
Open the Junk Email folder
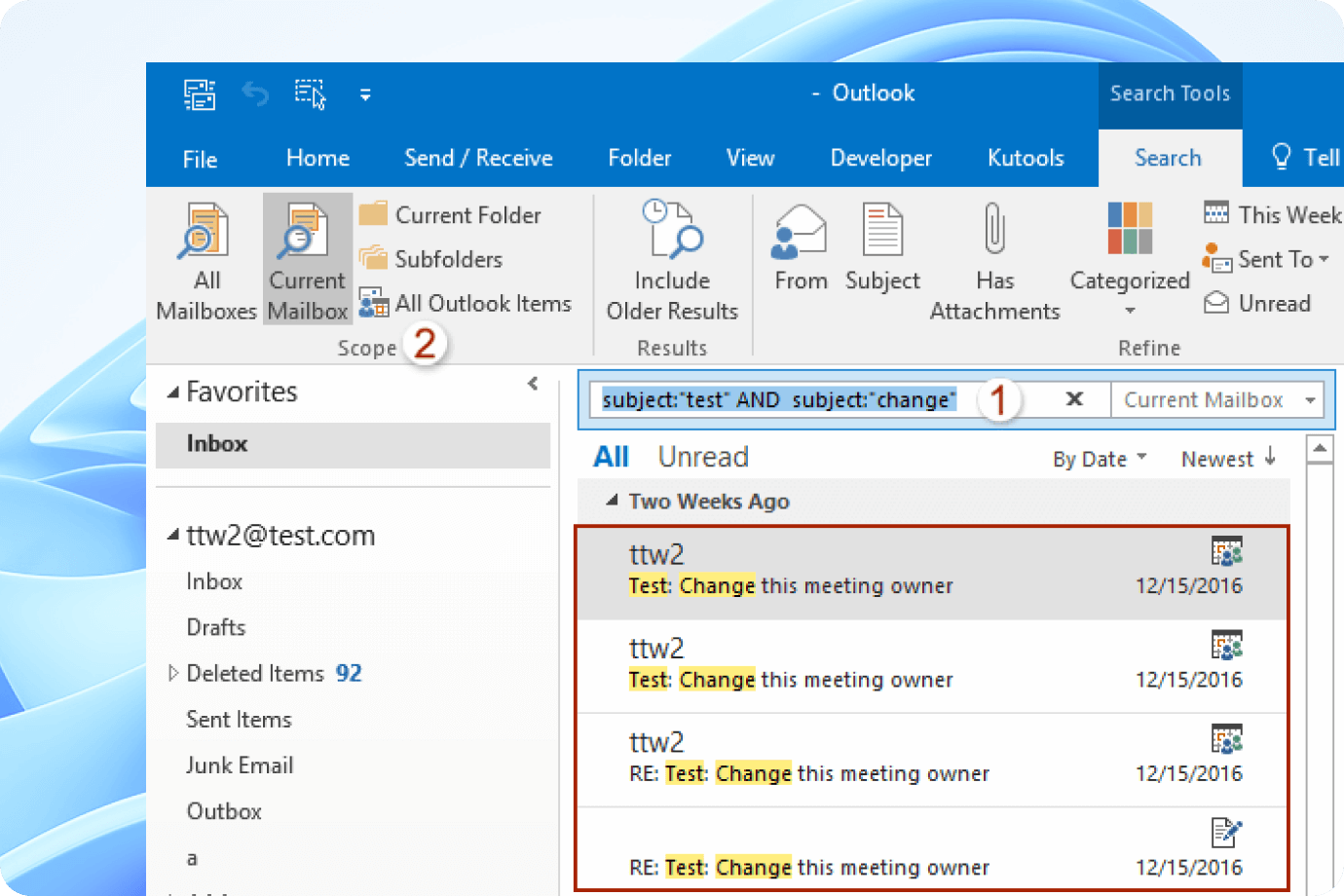coord(240,765)
